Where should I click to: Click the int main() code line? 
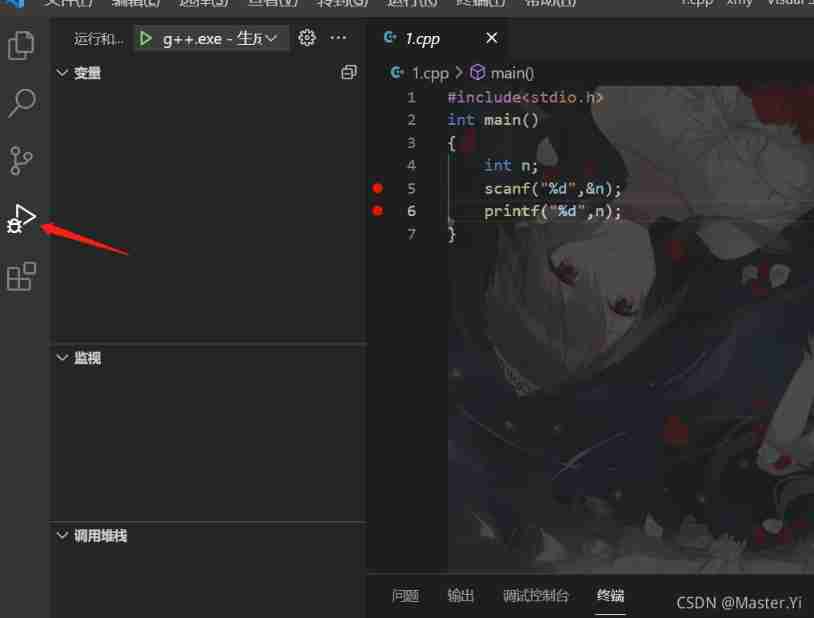[x=493, y=120]
